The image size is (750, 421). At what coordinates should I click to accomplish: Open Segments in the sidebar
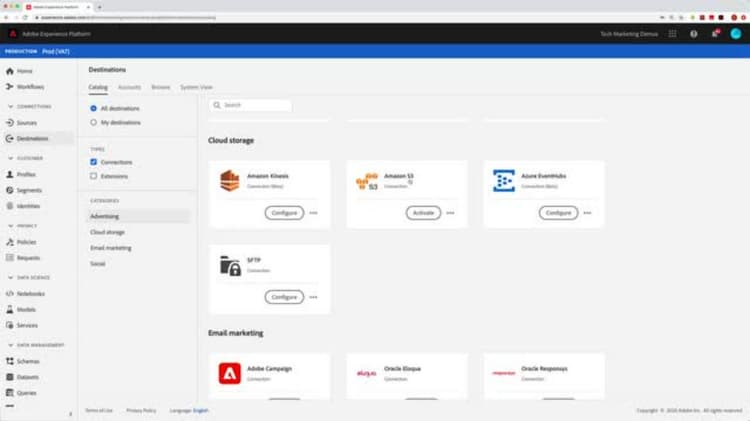pos(24,190)
